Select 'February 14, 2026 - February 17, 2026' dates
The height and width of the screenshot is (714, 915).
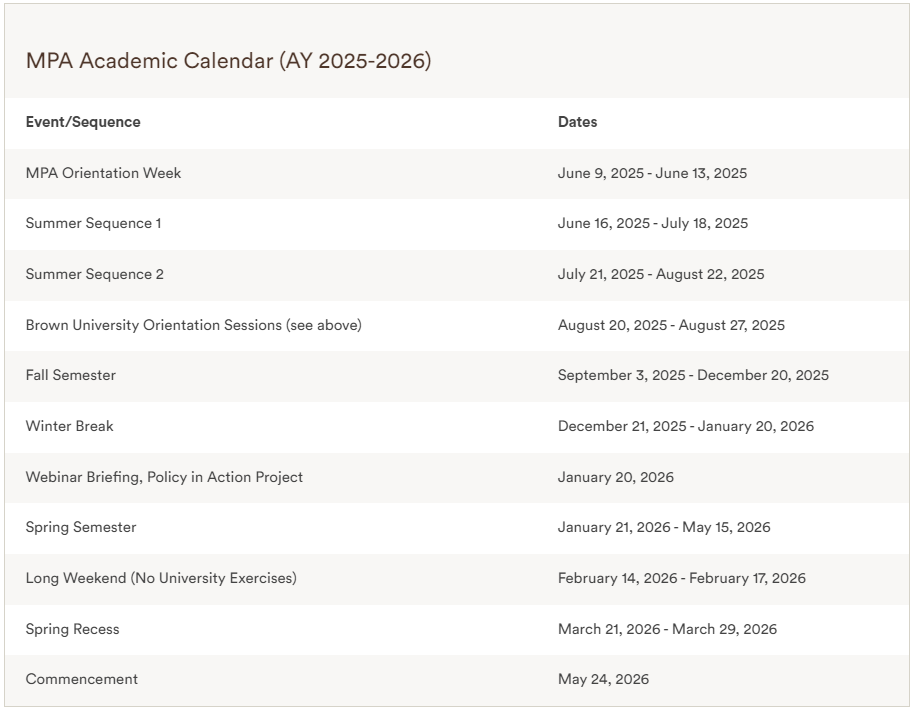click(682, 578)
